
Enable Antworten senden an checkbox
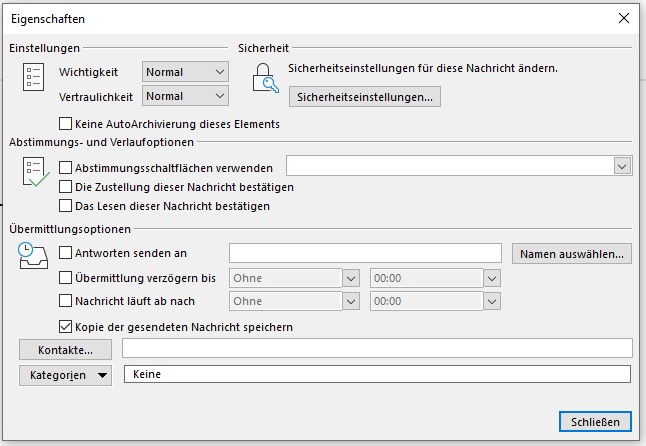tap(66, 253)
